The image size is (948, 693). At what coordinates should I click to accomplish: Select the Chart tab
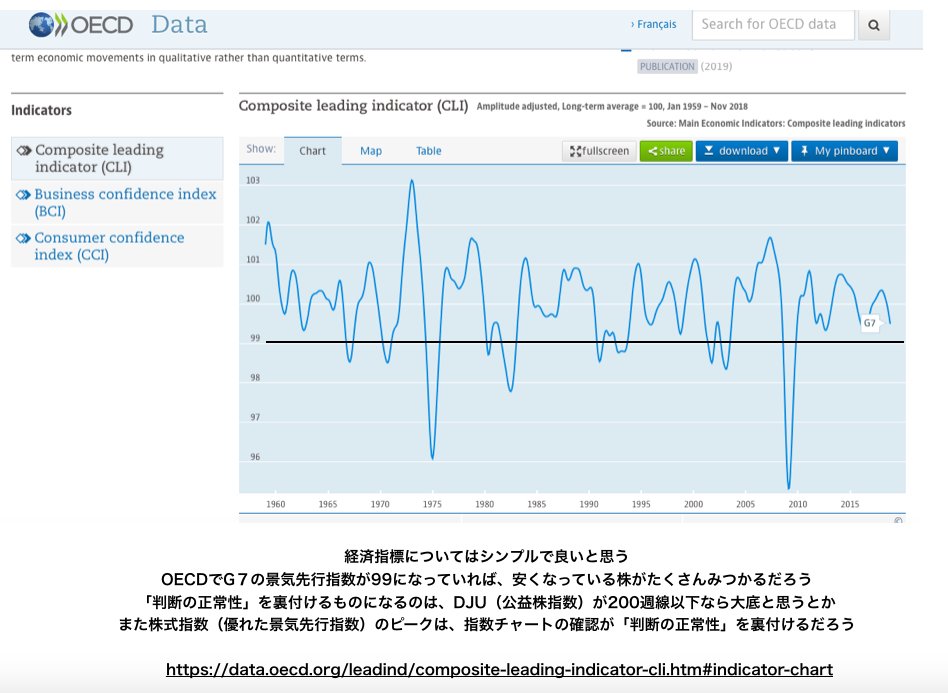pyautogui.click(x=313, y=151)
